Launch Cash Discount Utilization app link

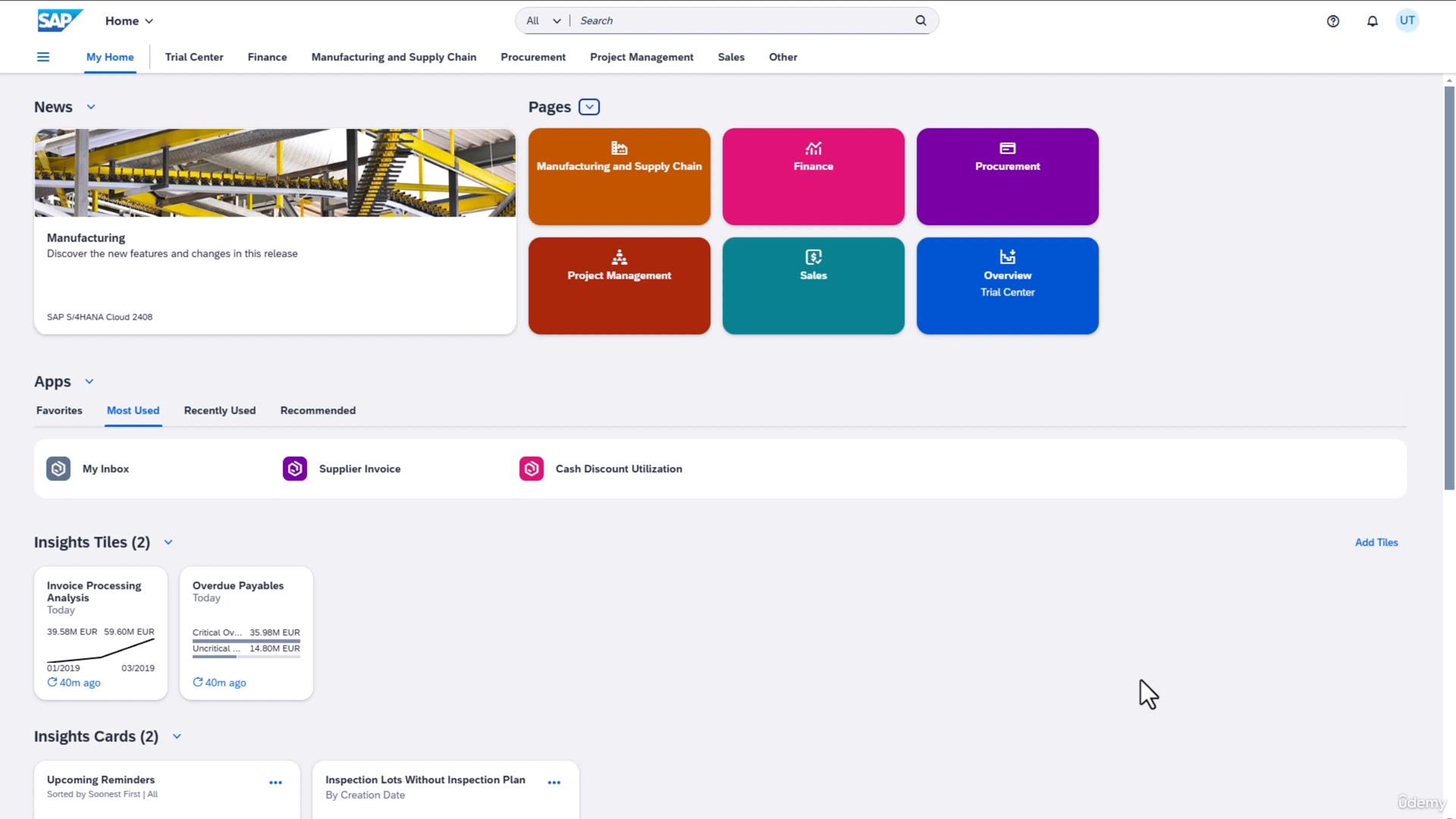[619, 469]
